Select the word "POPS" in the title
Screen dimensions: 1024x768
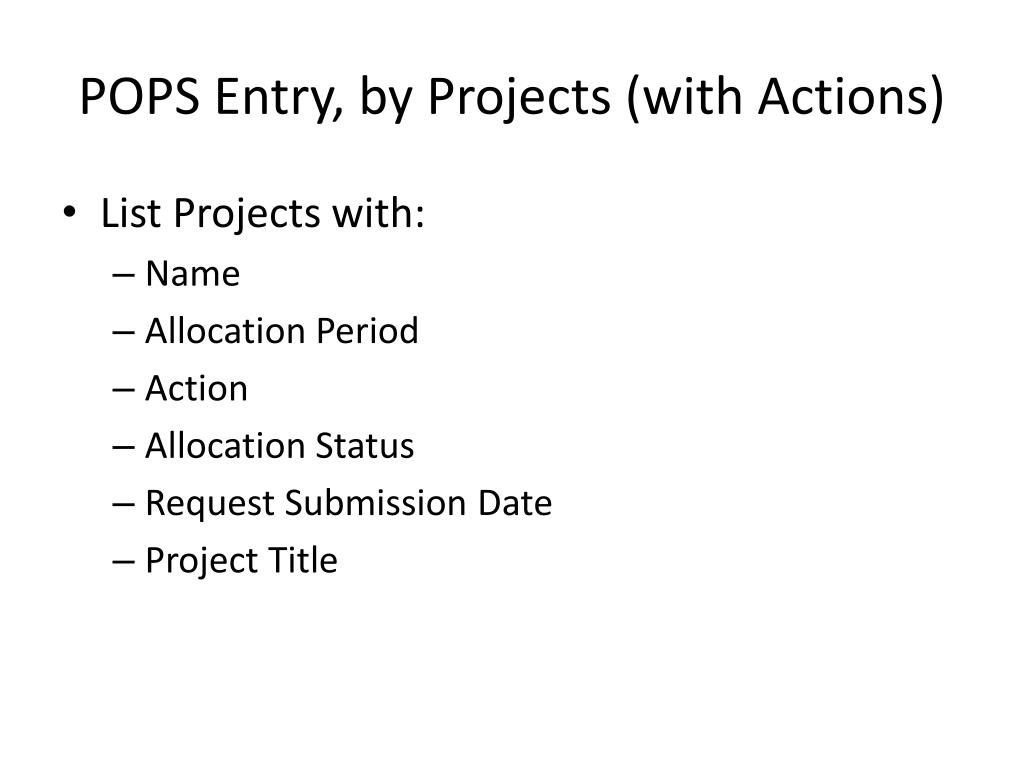point(140,97)
